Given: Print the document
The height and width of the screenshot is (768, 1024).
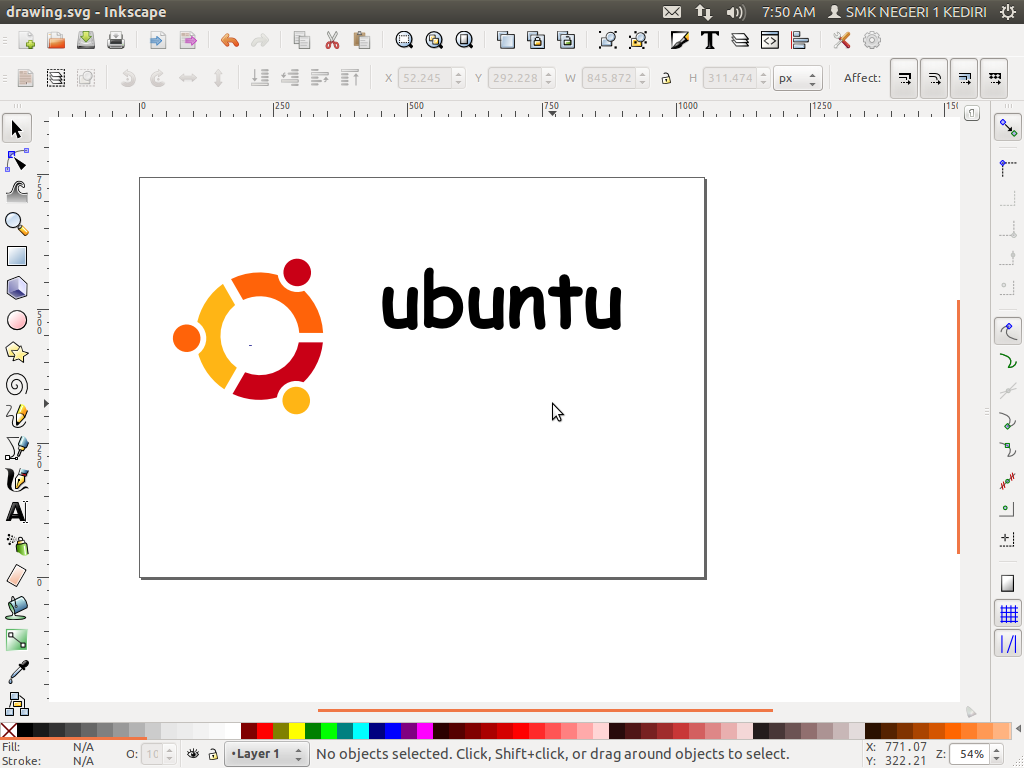Looking at the screenshot, I should pos(116,40).
